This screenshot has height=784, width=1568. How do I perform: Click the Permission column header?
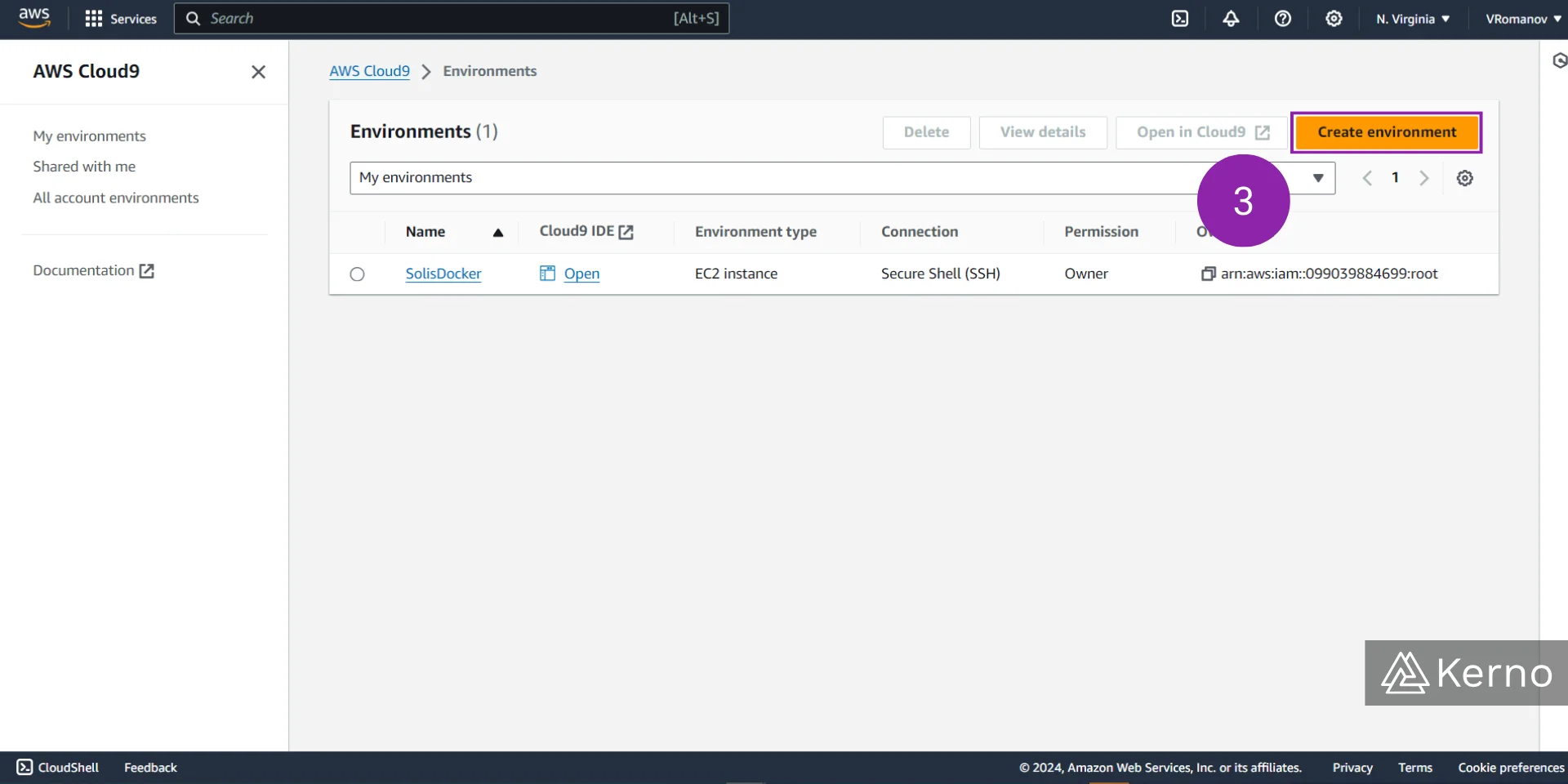tap(1101, 232)
